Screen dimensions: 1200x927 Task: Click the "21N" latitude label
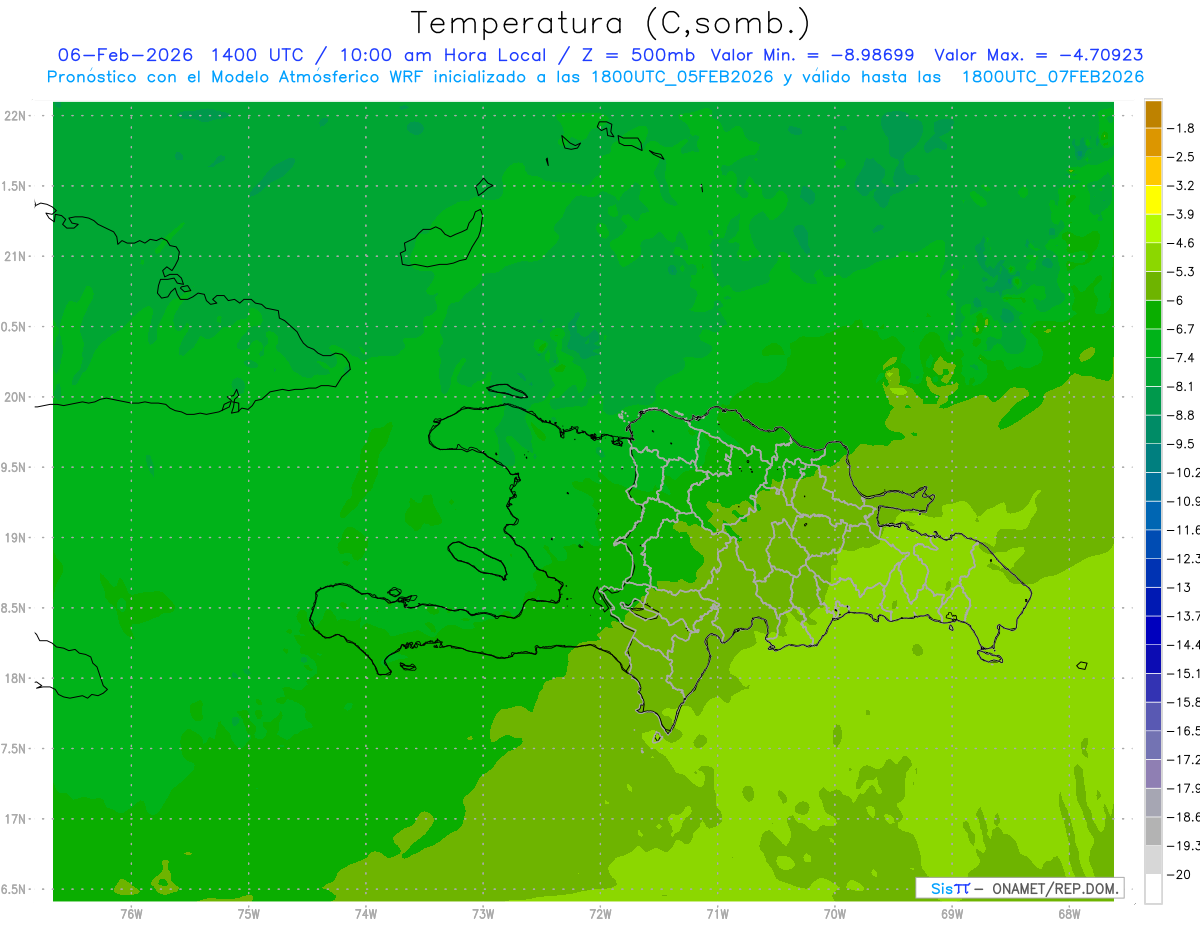[x=16, y=257]
